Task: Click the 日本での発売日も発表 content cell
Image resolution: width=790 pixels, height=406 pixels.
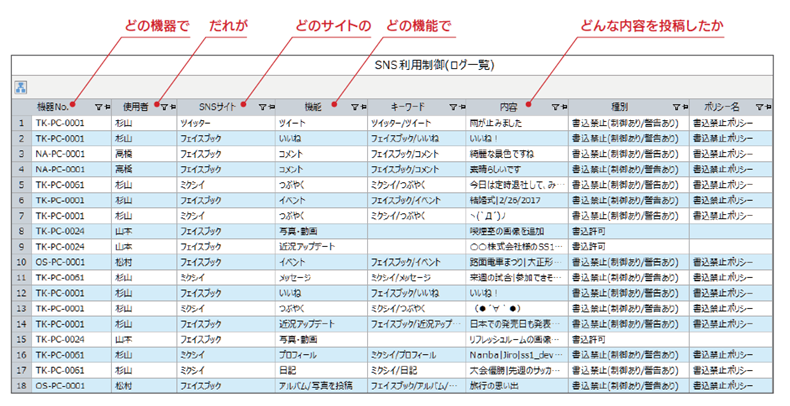Action: pyautogui.click(x=515, y=324)
